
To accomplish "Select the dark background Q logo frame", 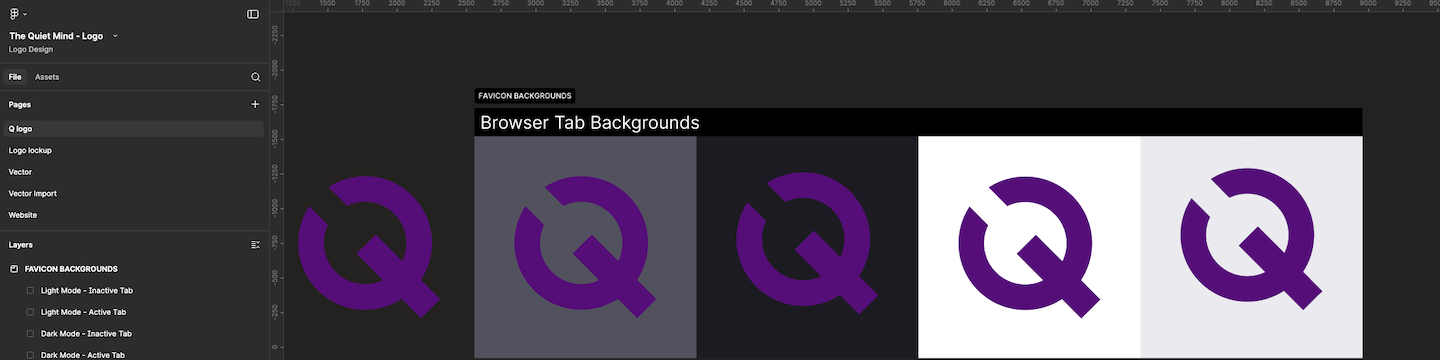I will pos(807,247).
